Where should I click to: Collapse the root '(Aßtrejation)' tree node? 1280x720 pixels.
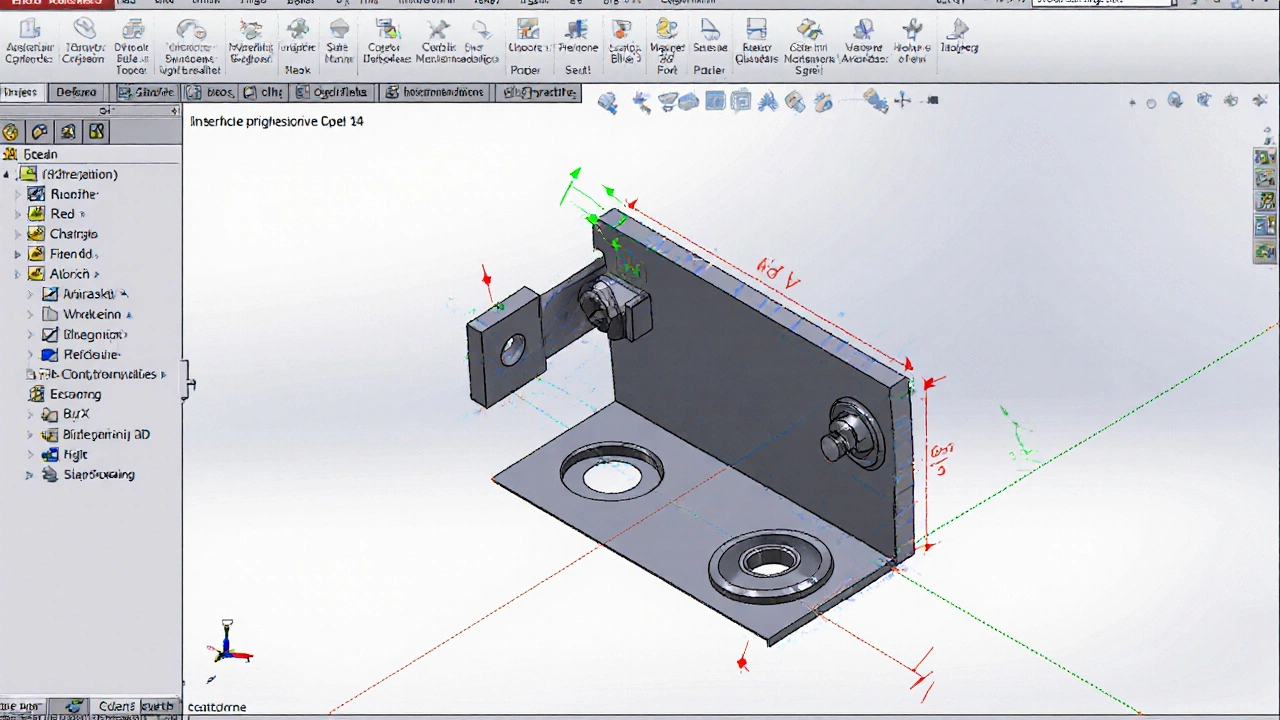7,174
